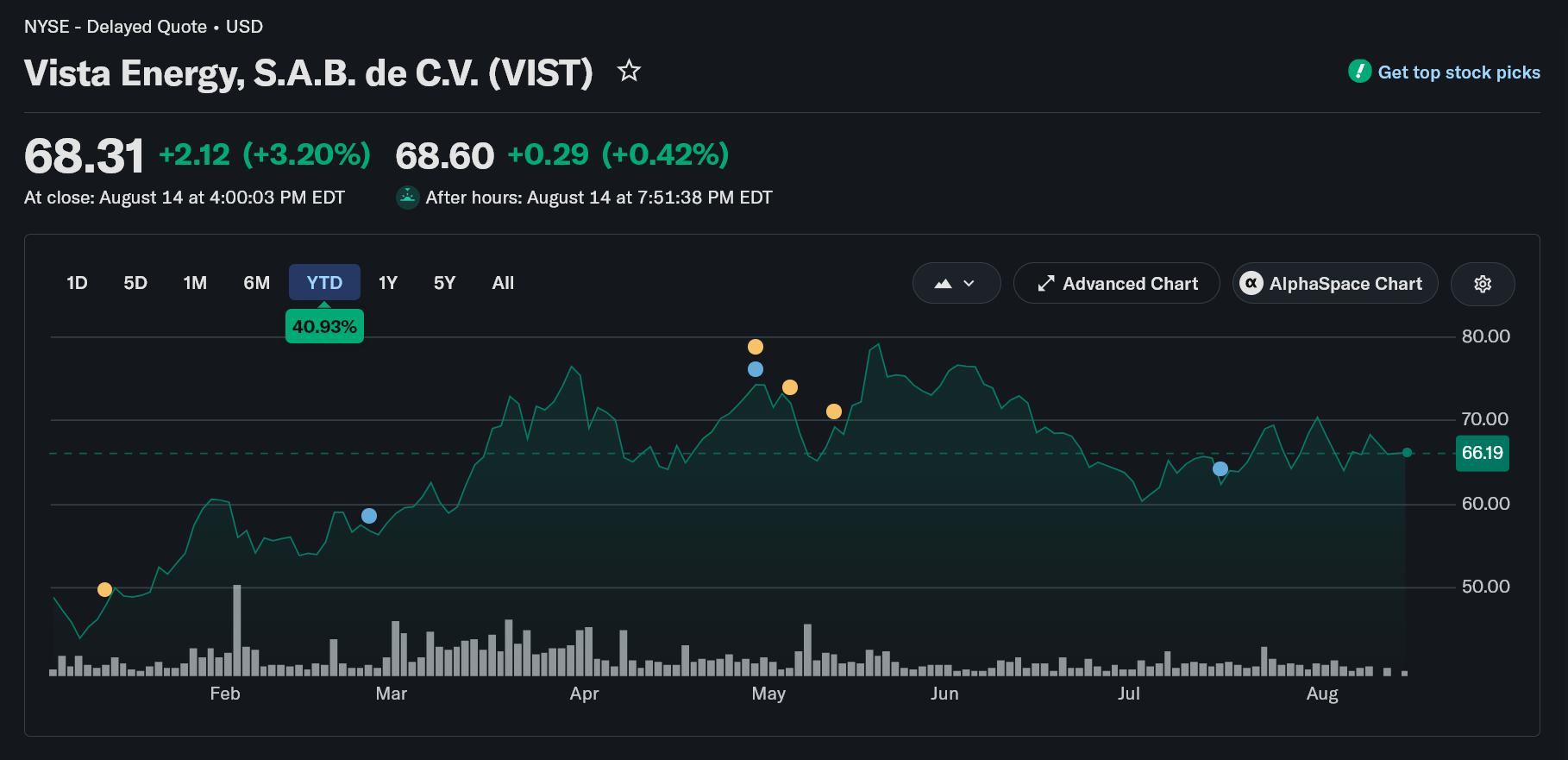Click the Mar label on time axis

[x=392, y=694]
